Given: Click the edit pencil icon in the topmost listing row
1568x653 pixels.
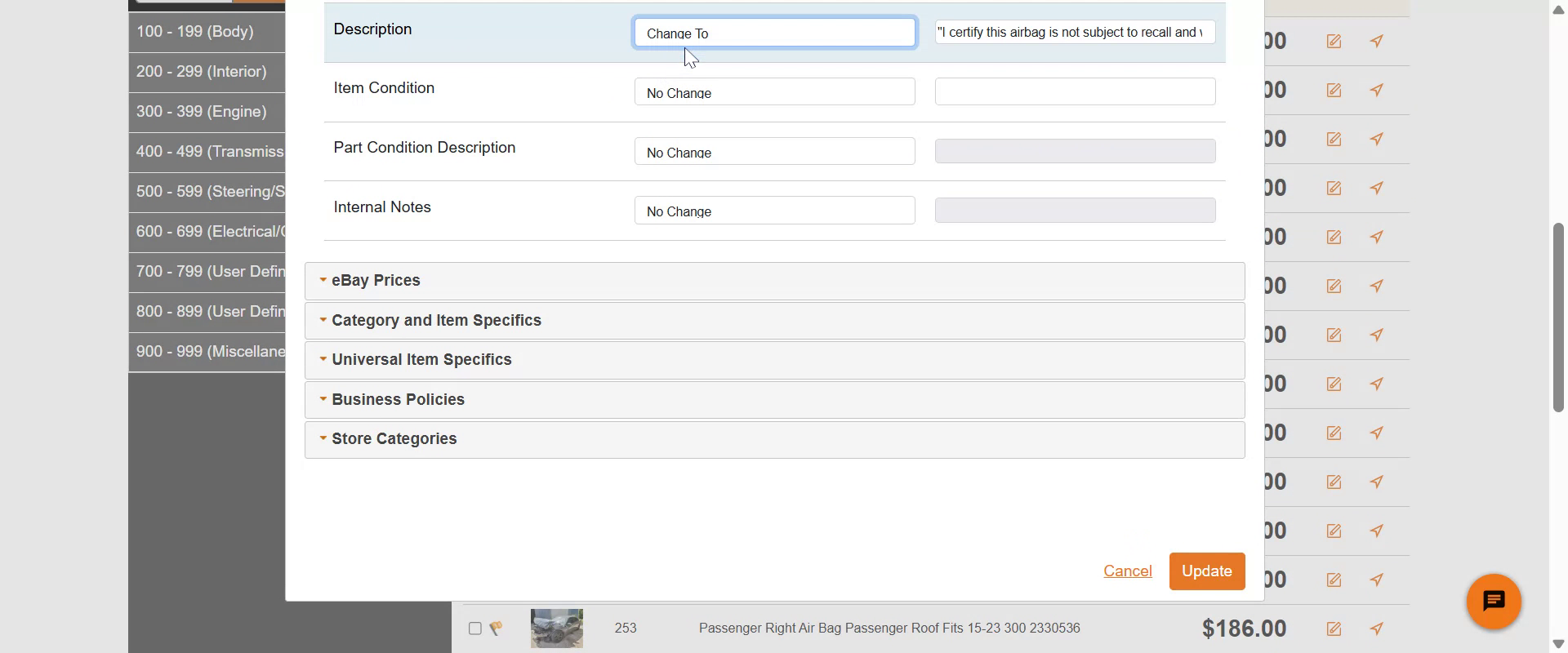Looking at the screenshot, I should coord(1334,41).
